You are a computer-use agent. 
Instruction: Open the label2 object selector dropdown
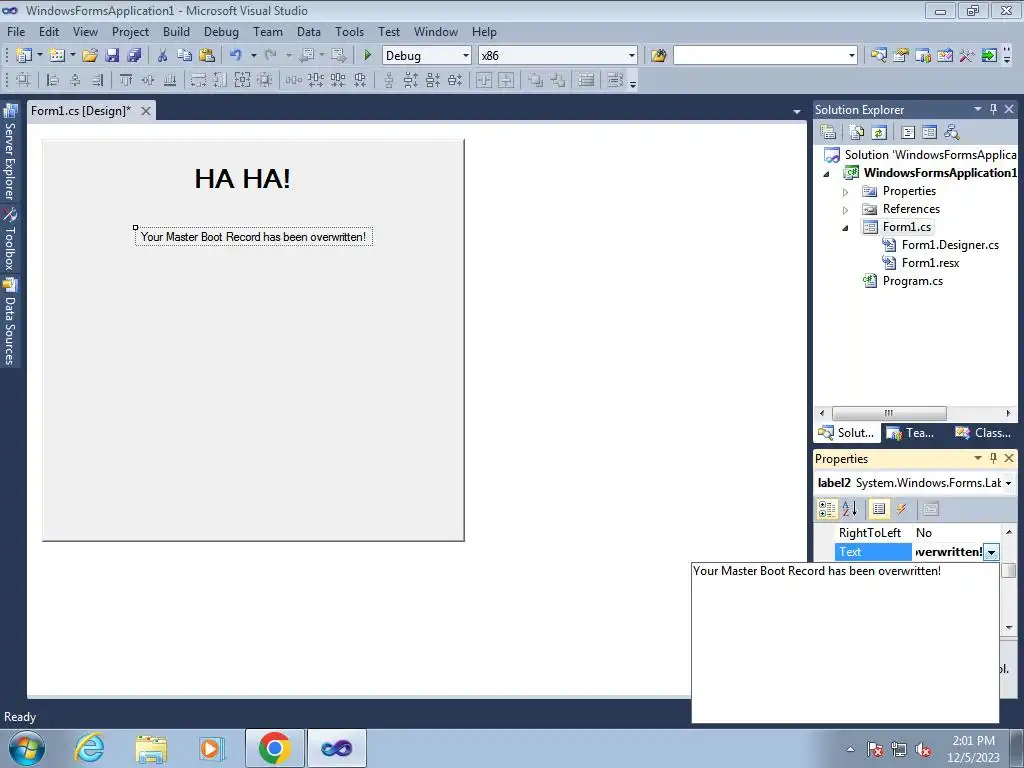tap(1008, 483)
